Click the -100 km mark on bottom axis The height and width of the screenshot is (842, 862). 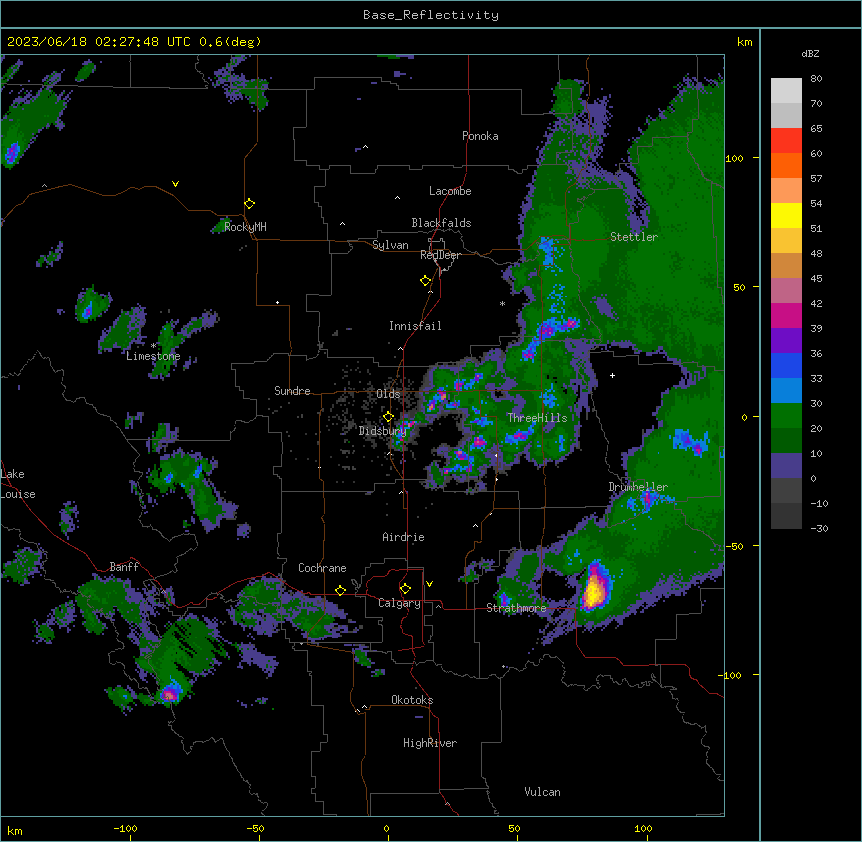[125, 828]
